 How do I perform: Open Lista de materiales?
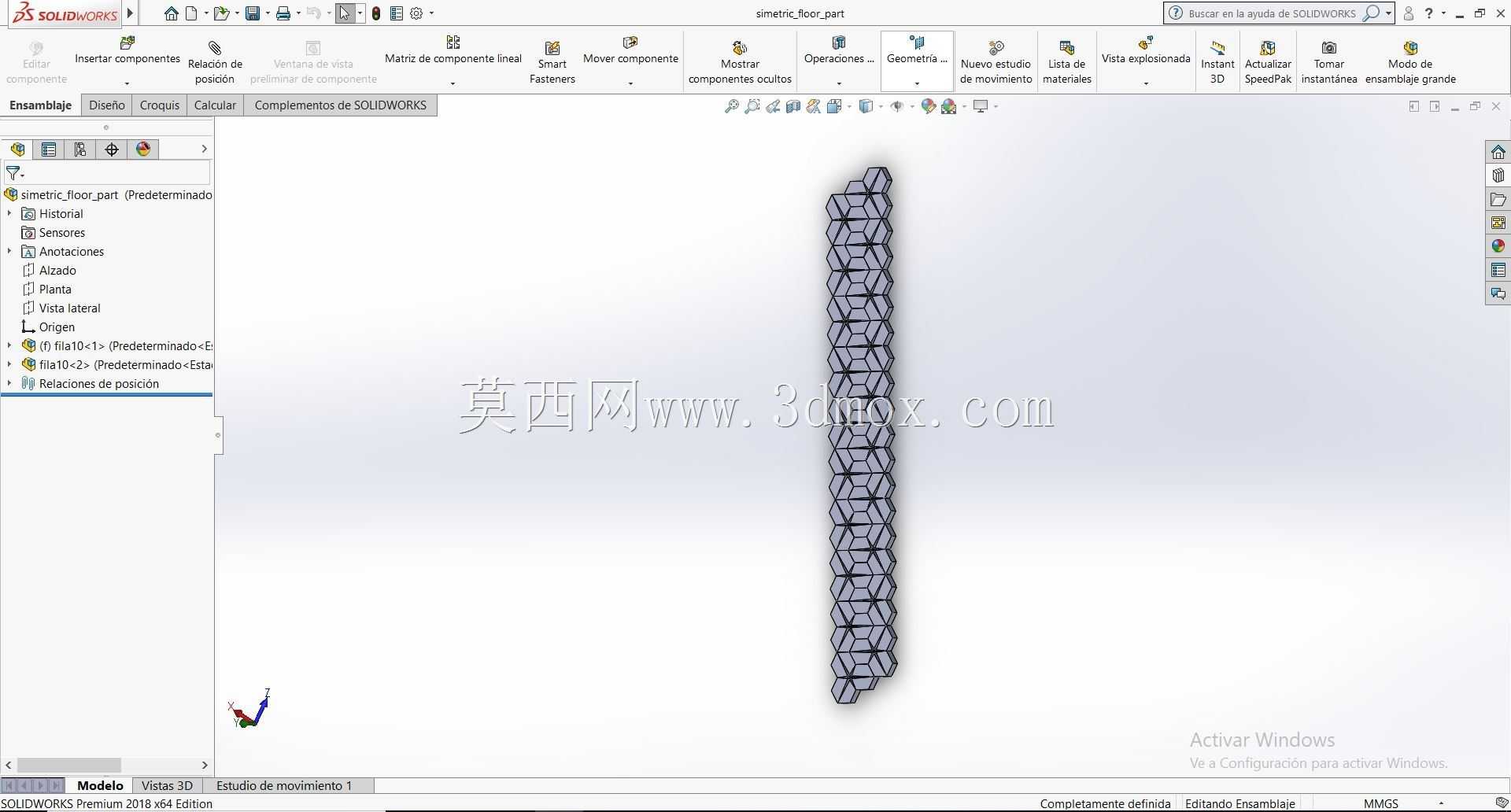(x=1067, y=61)
